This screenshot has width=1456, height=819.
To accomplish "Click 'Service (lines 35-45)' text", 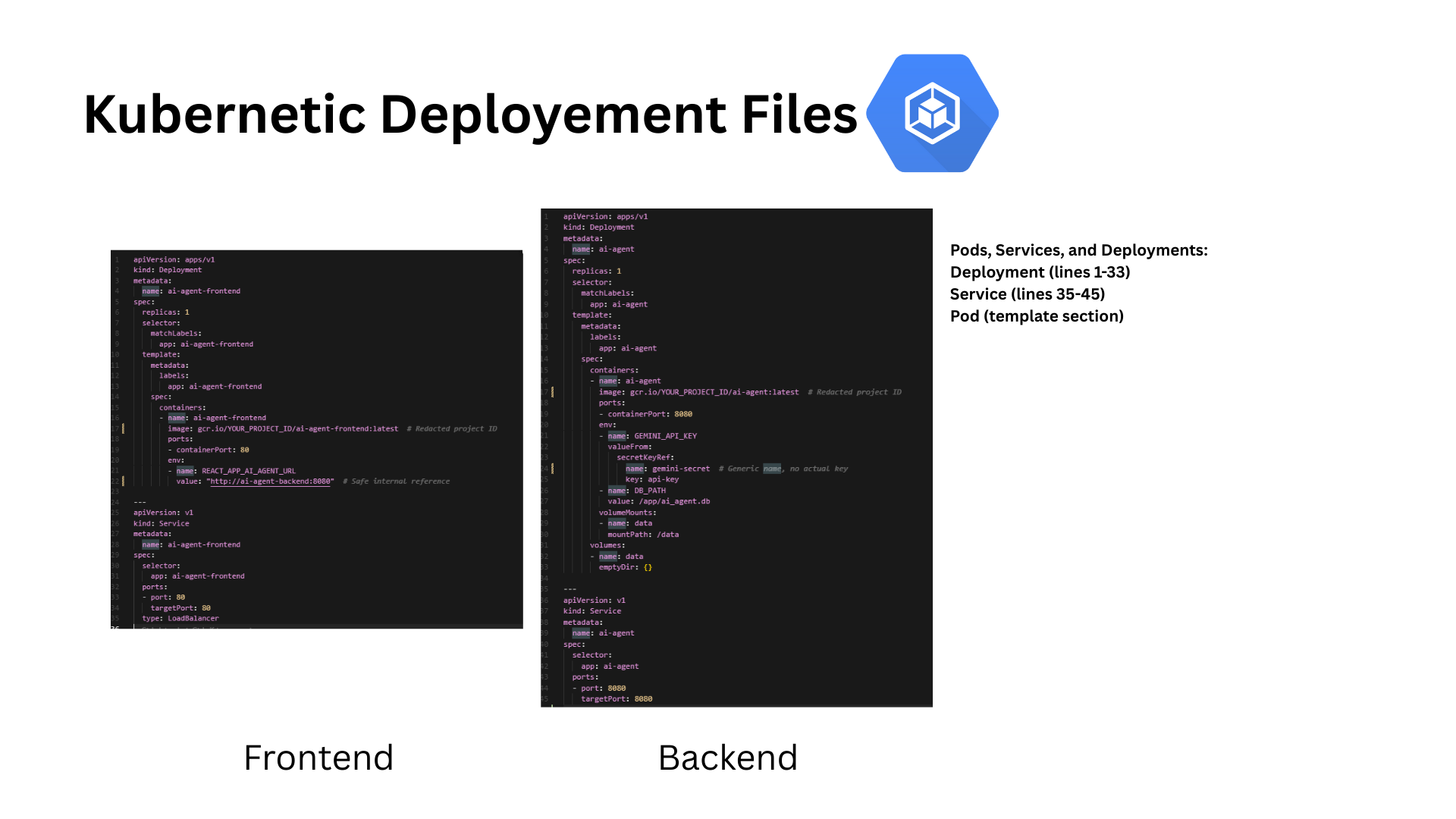I will pyautogui.click(x=1027, y=294).
